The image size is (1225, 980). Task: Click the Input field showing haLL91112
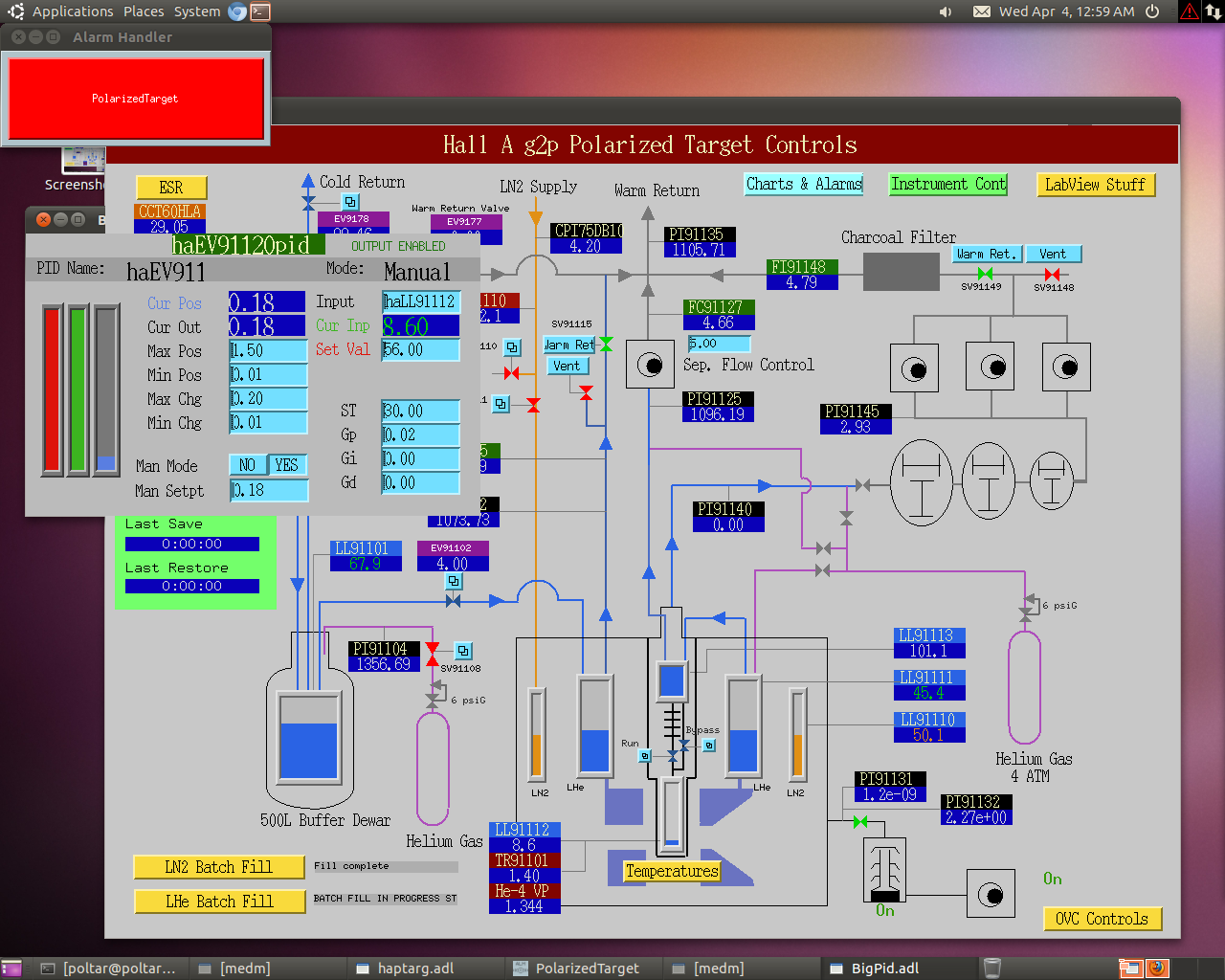tap(420, 301)
